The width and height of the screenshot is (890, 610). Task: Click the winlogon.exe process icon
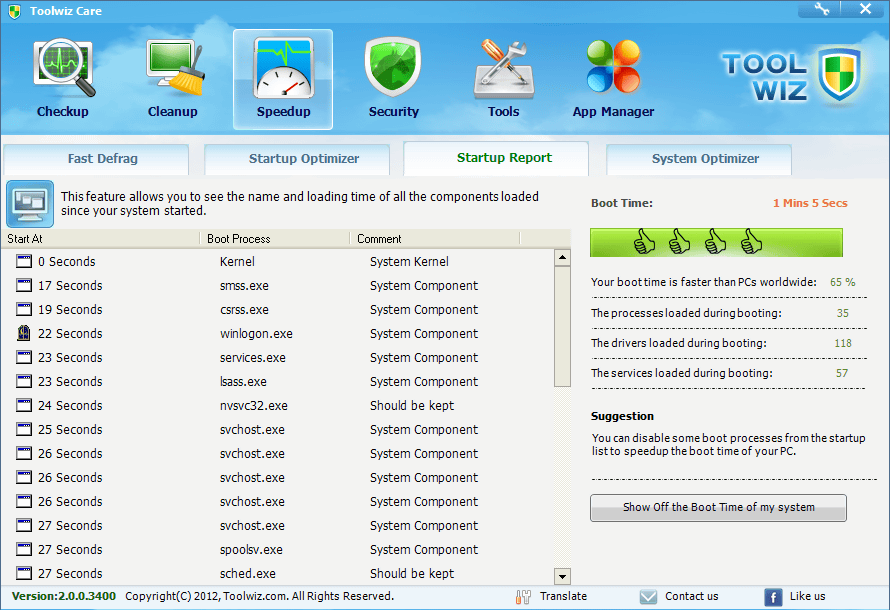[x=24, y=333]
